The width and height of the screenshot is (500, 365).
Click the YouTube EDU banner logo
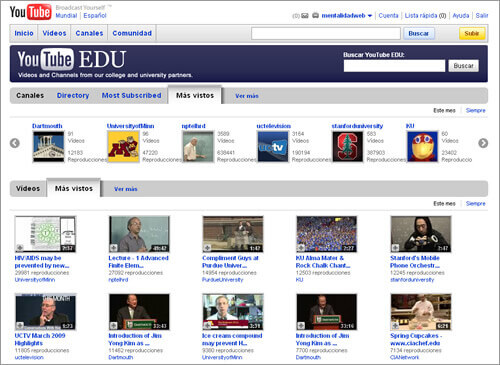pyautogui.click(x=72, y=59)
